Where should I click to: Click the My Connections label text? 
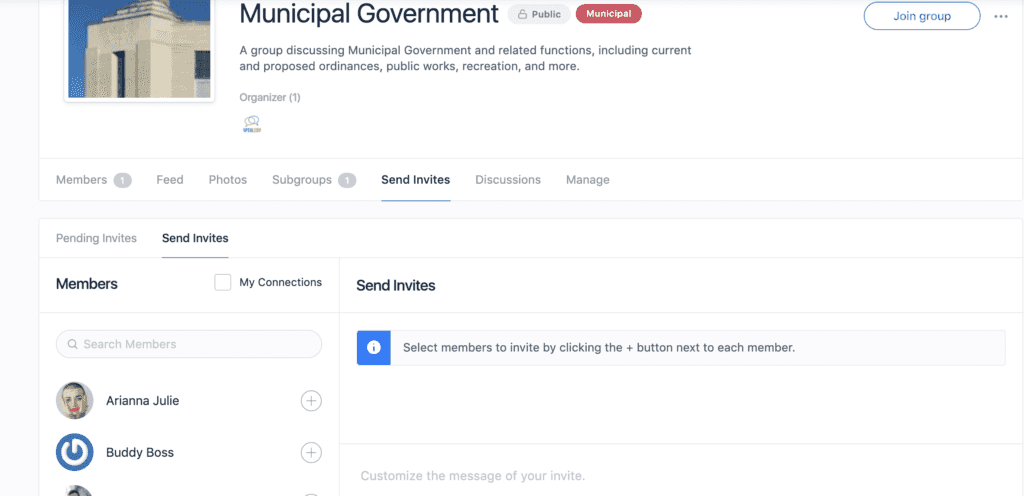tap(280, 283)
